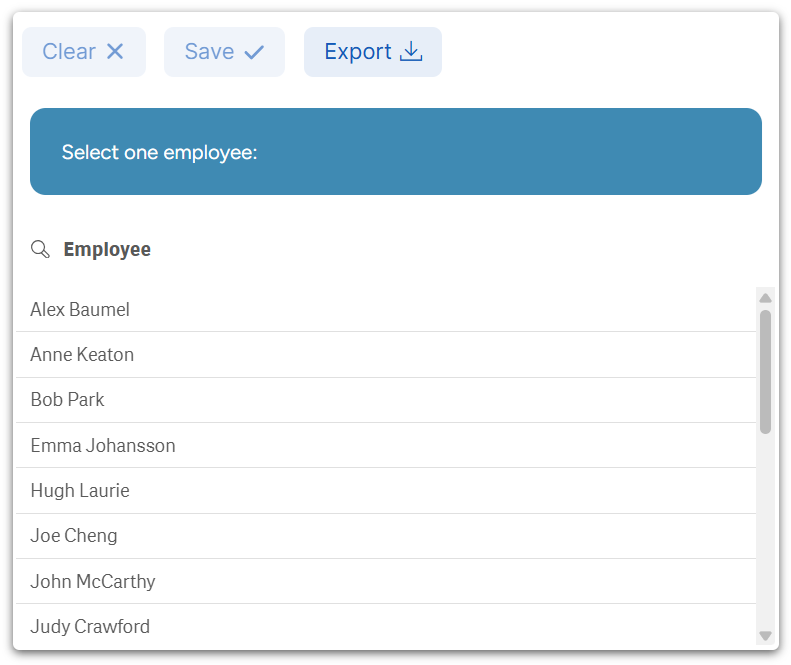
Task: Select the Hugh Laurie row
Action: 80,491
